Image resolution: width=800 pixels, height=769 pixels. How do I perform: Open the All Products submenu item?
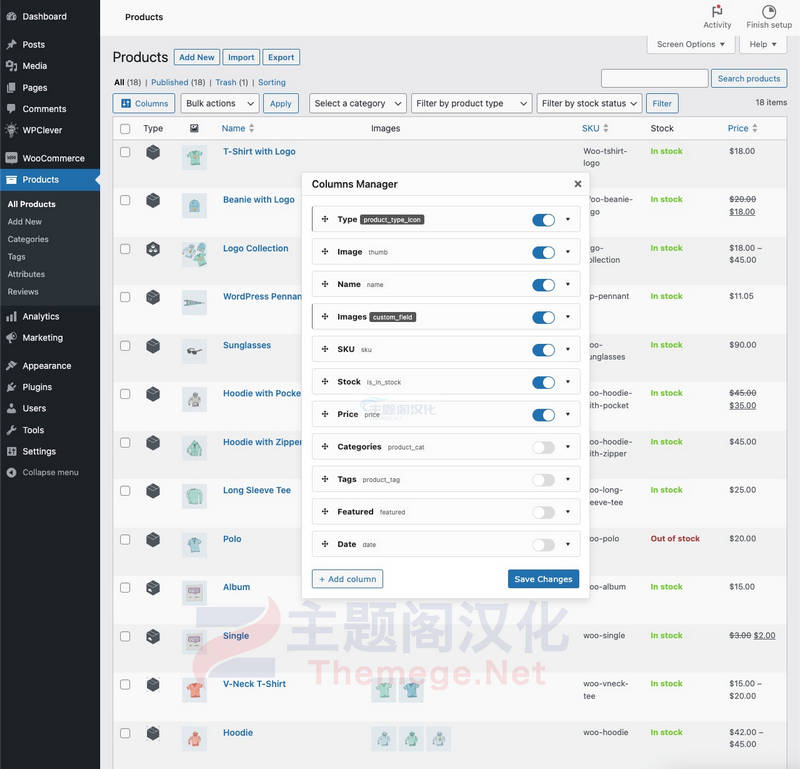coord(32,204)
